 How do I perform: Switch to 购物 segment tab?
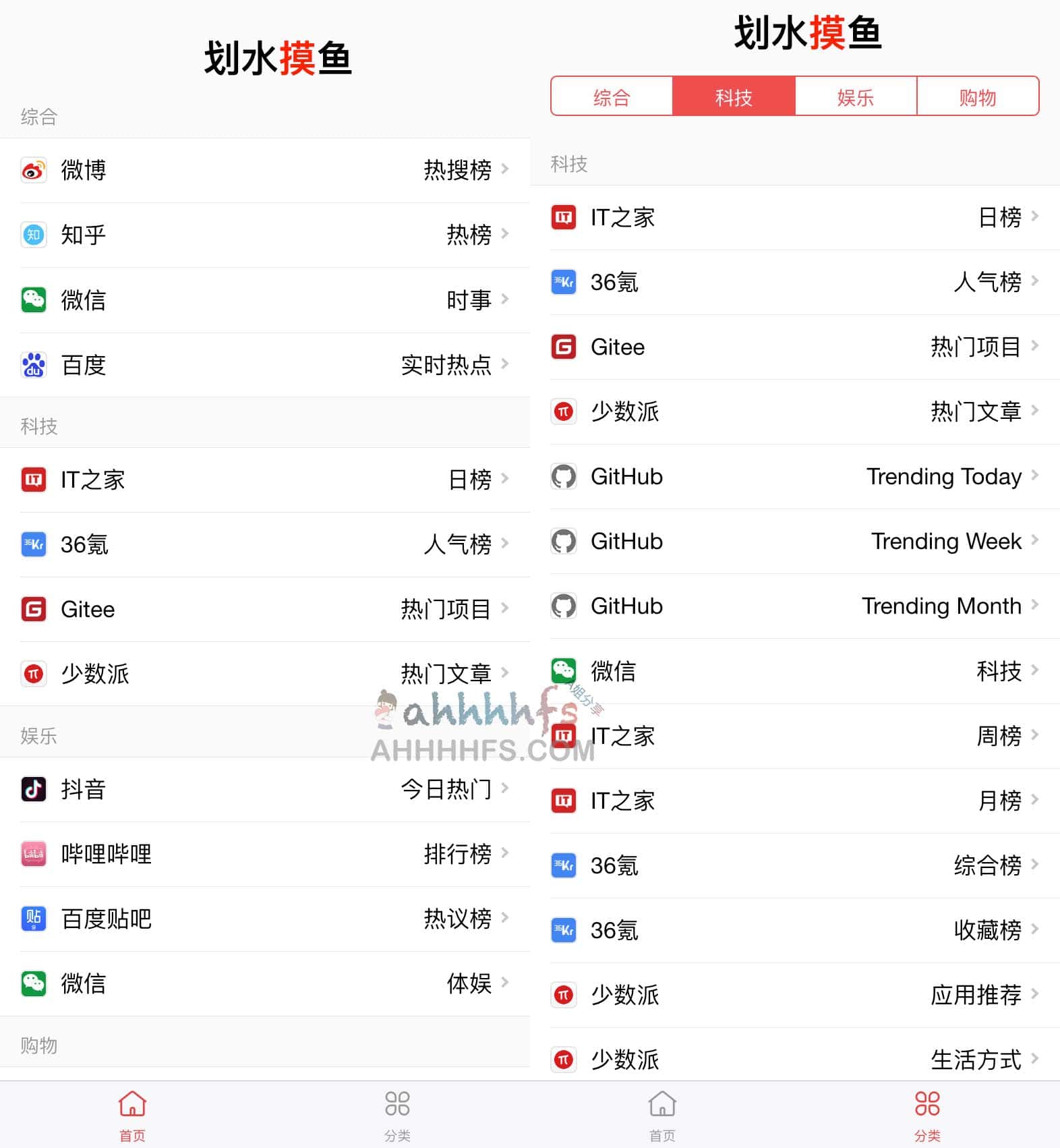(978, 96)
